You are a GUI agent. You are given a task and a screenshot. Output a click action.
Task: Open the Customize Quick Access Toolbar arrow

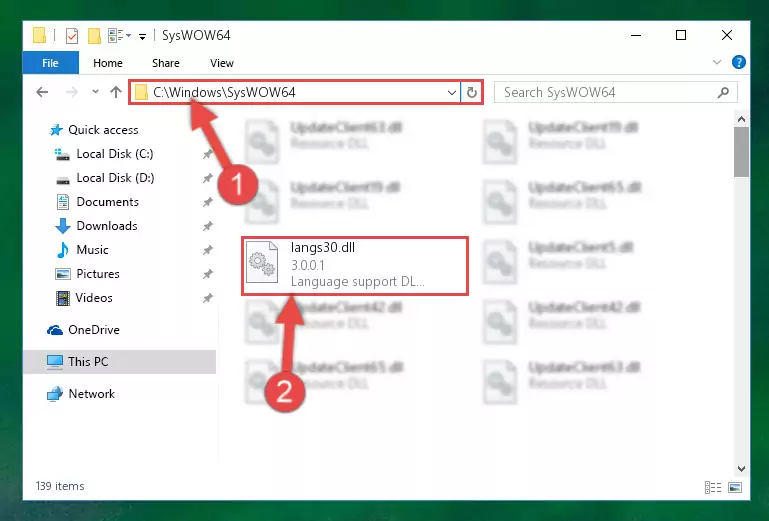tap(142, 36)
